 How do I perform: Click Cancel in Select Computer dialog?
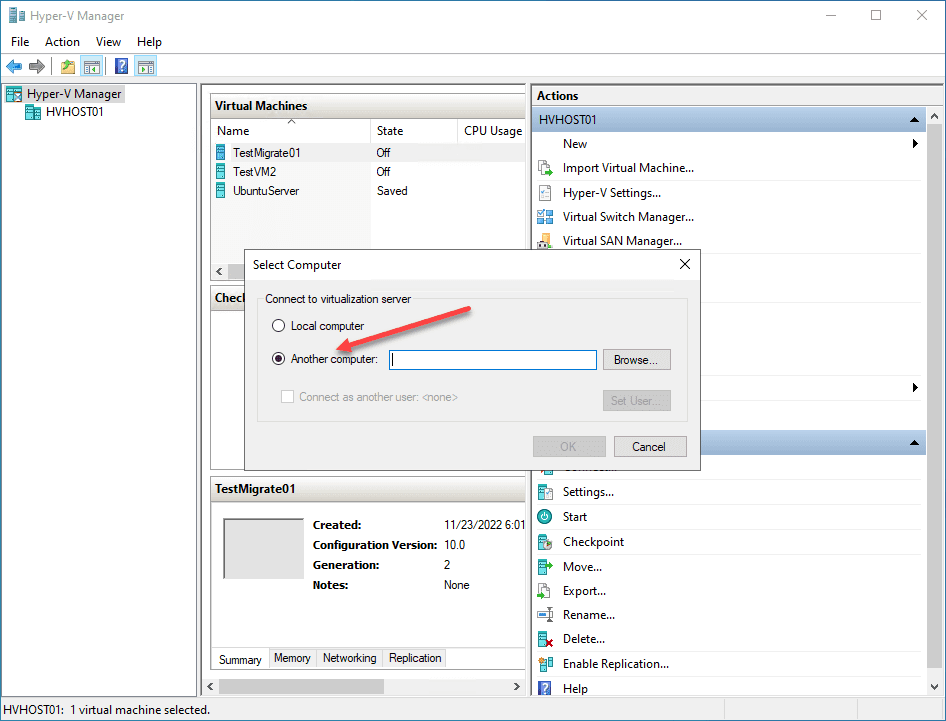(650, 447)
